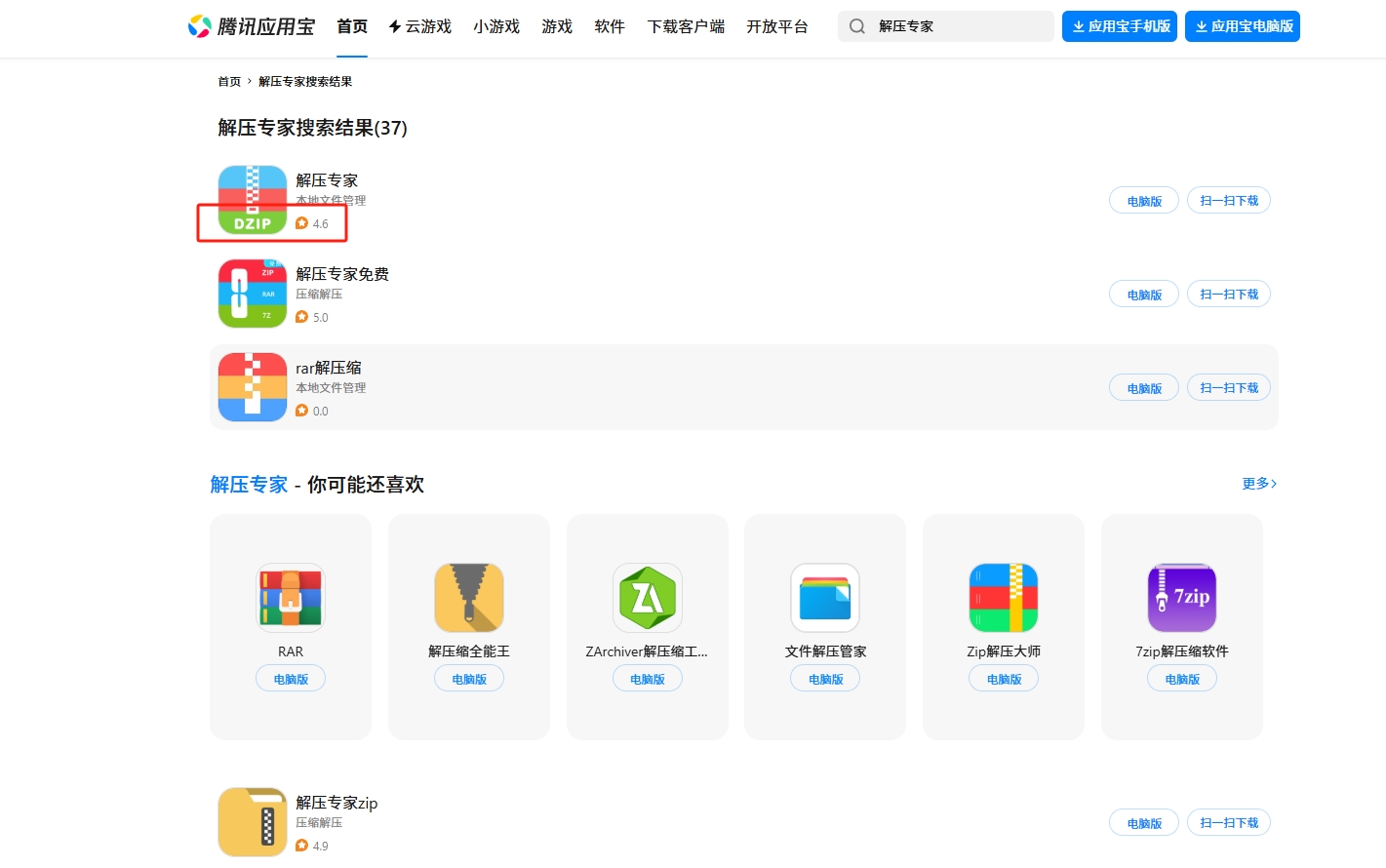This screenshot has width=1386, height=868.
Task: Click 解压专家搜索结果 breadcrumb text
Action: pyautogui.click(x=305, y=82)
